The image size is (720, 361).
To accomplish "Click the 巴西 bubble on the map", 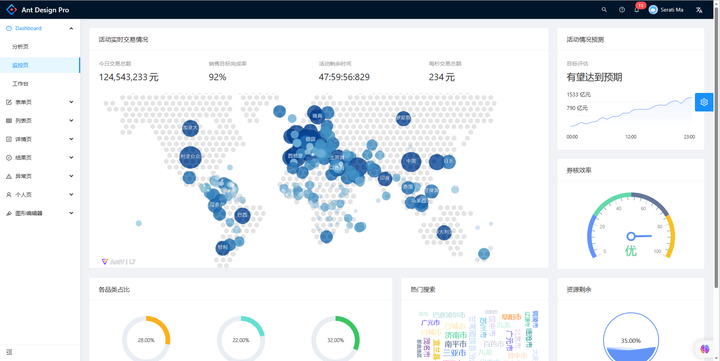I will click(x=242, y=215).
